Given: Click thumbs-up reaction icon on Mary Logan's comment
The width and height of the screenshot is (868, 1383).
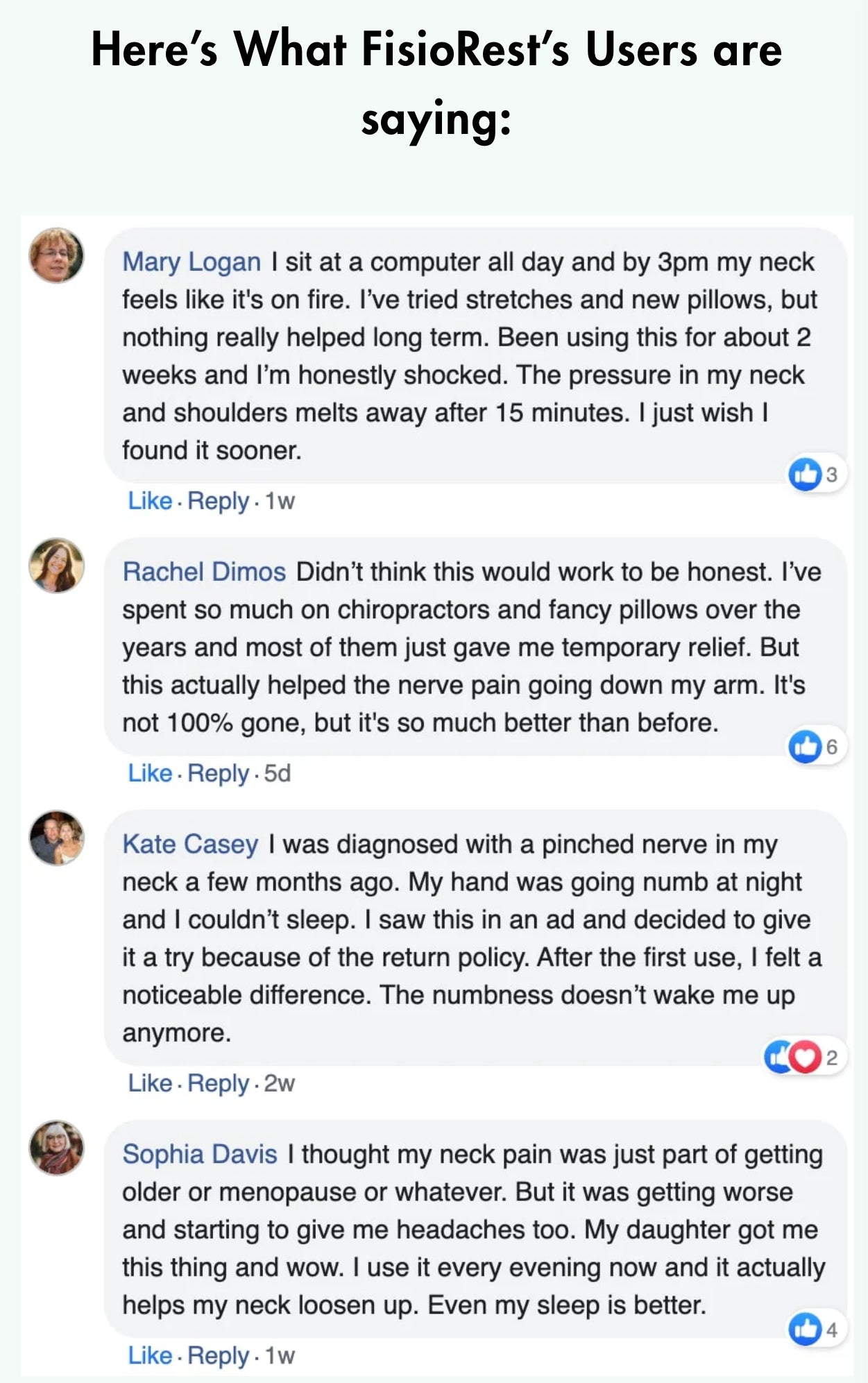Looking at the screenshot, I should (805, 475).
